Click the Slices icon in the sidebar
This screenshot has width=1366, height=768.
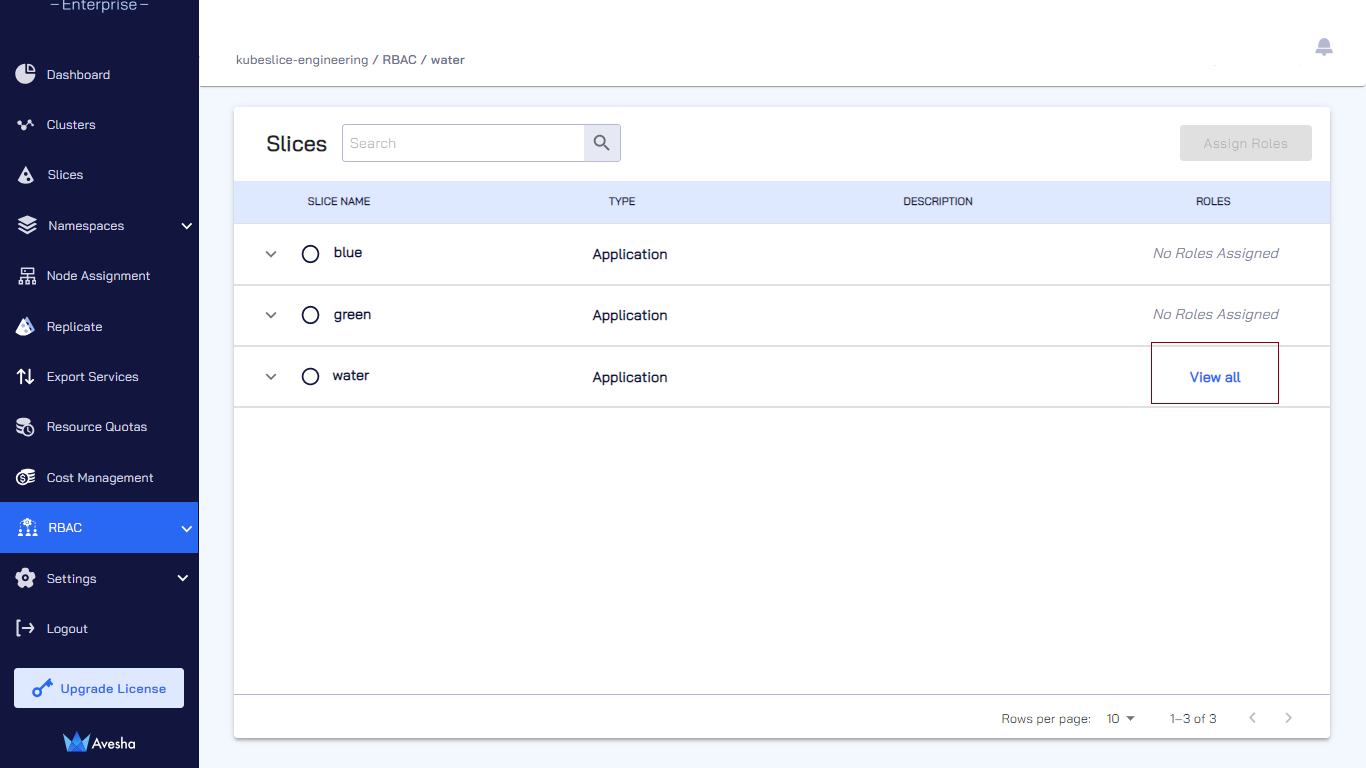coord(26,175)
